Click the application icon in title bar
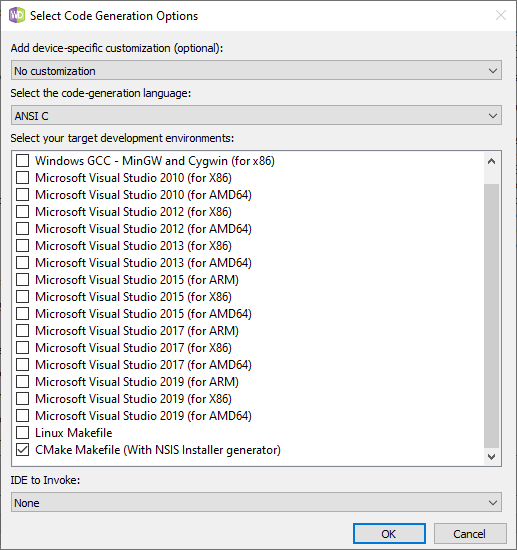517x550 pixels. (x=17, y=15)
